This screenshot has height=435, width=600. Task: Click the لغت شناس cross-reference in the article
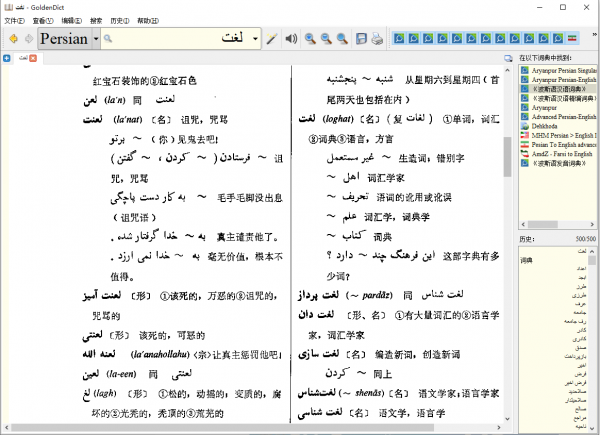pos(442,295)
